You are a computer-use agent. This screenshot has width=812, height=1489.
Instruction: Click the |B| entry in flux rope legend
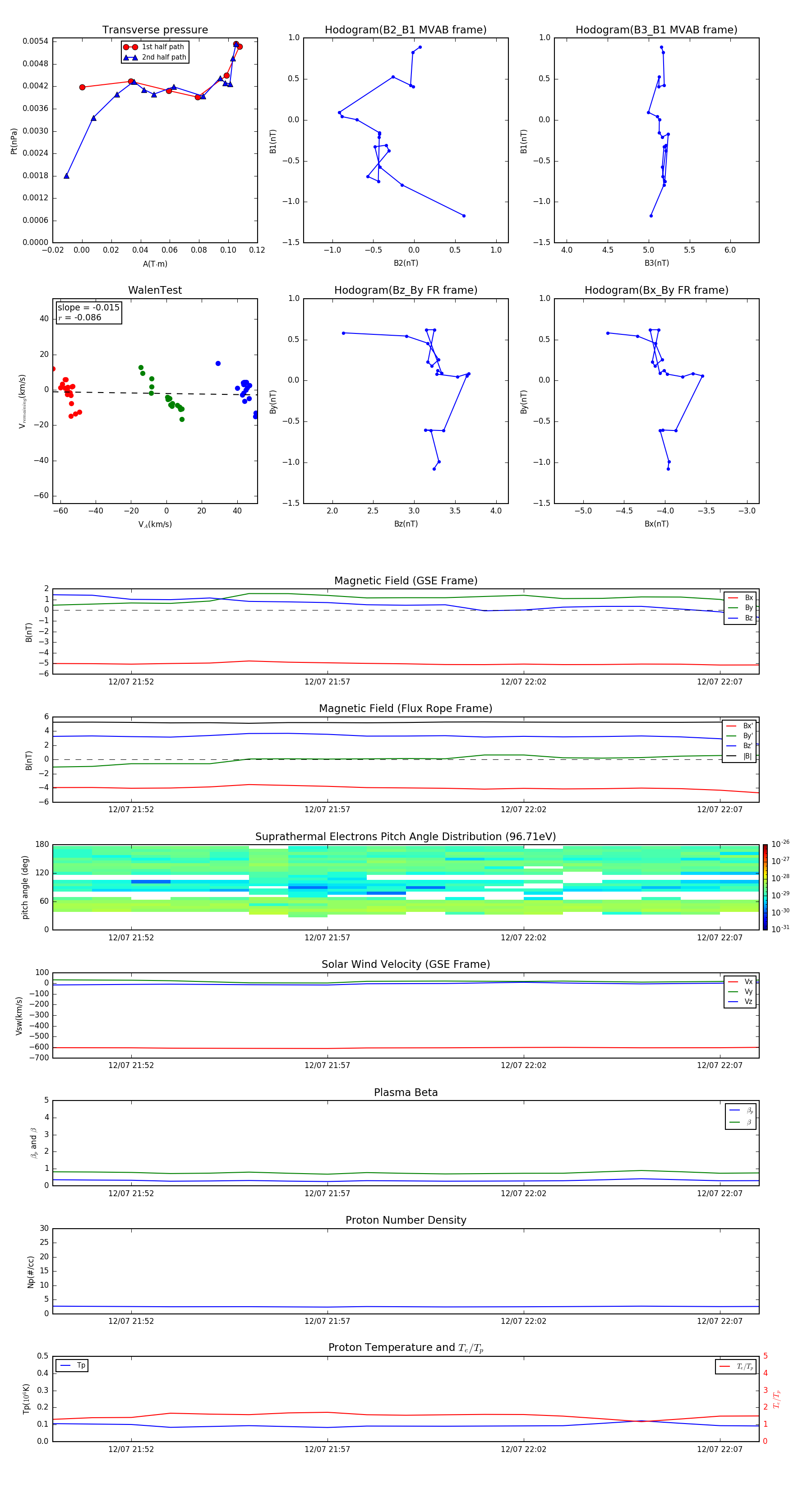coord(739,756)
